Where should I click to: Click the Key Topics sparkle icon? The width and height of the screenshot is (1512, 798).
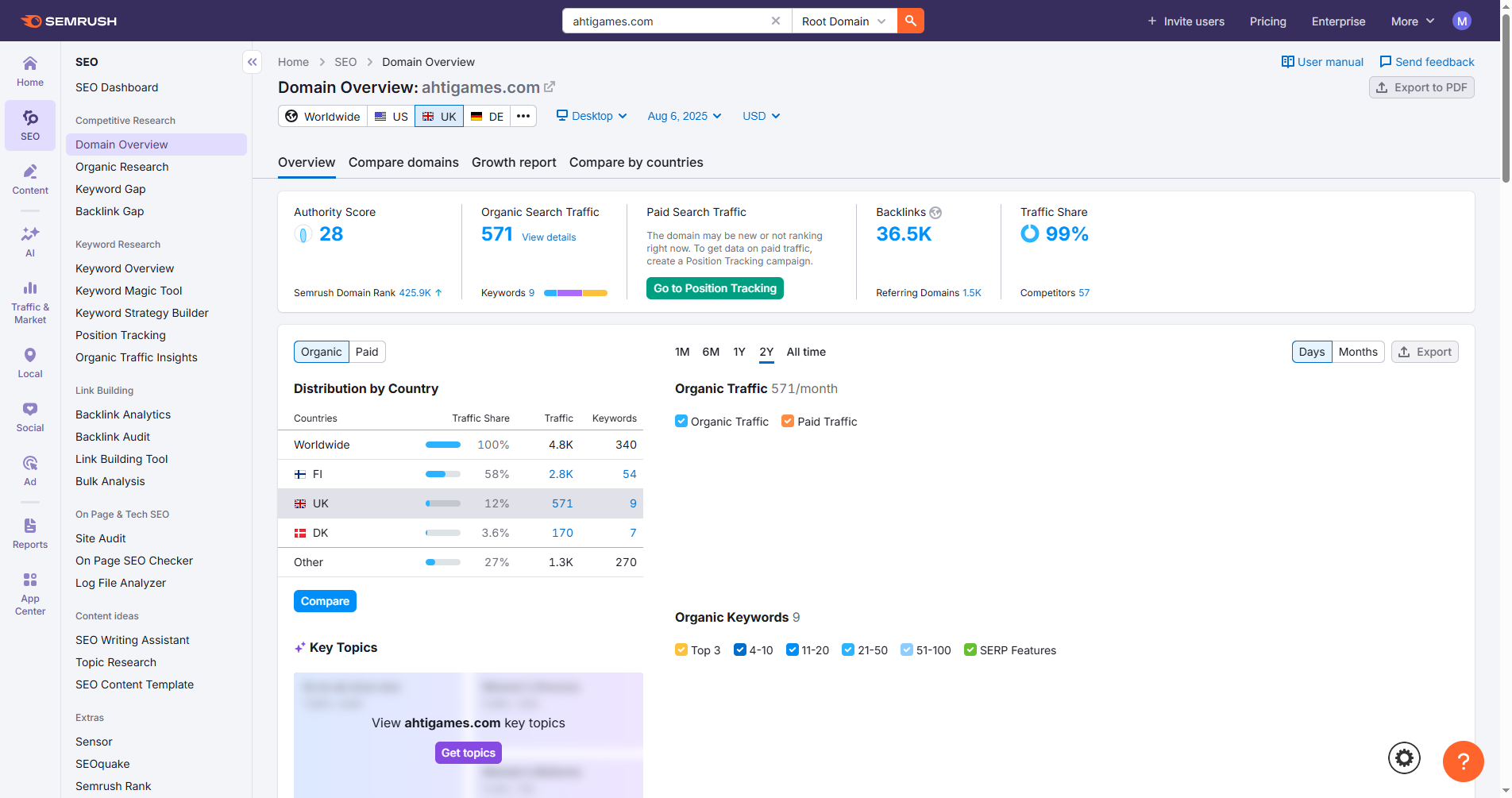point(299,648)
